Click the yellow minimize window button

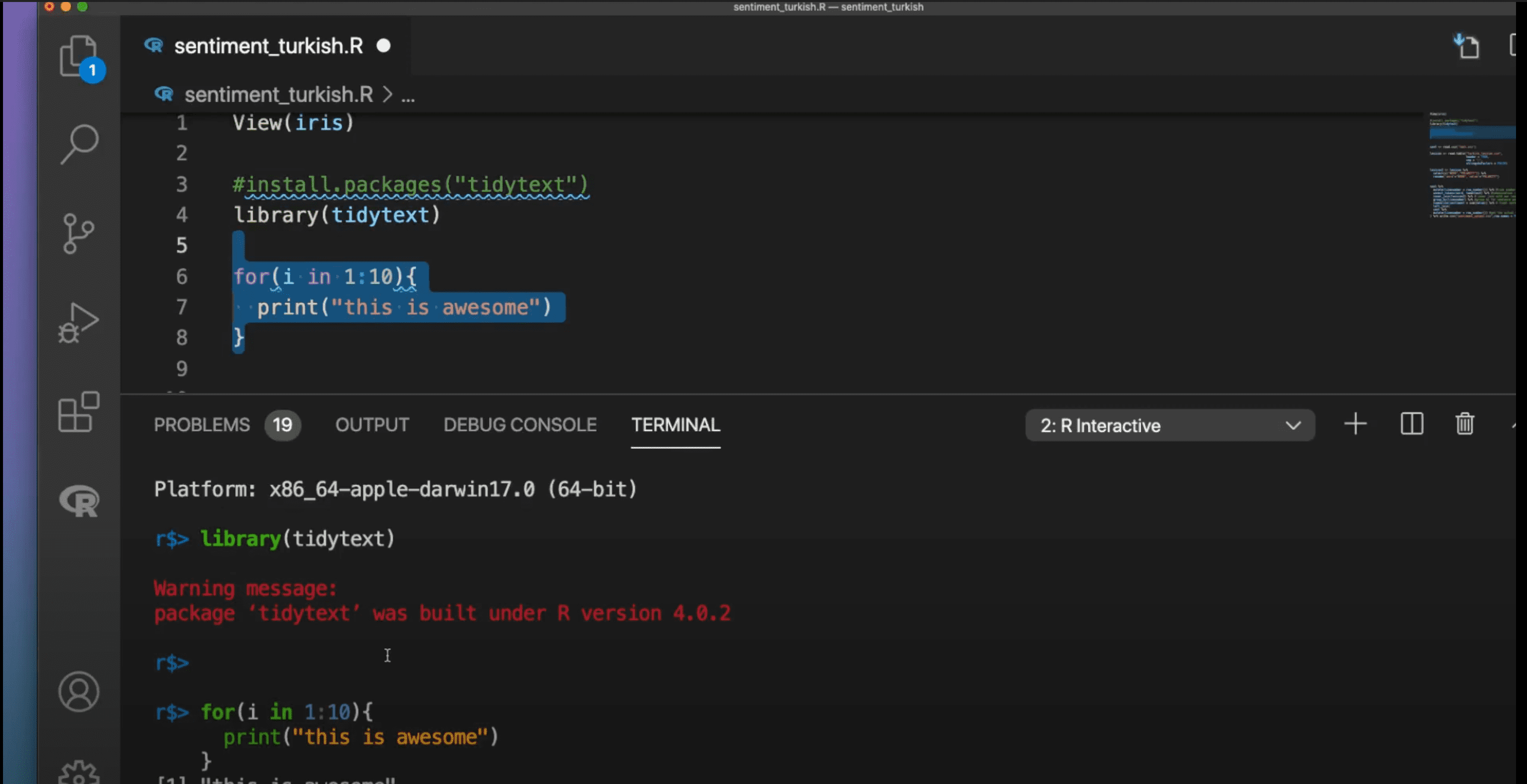[66, 6]
